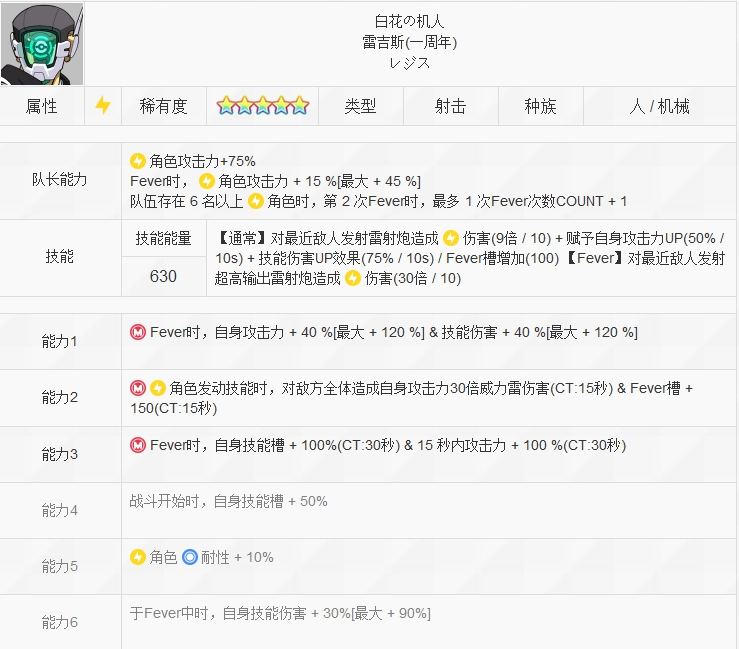Click text 于Fever中时，自身技能伤害 + 30%
This screenshot has height=649, width=739.
[x=240, y=613]
